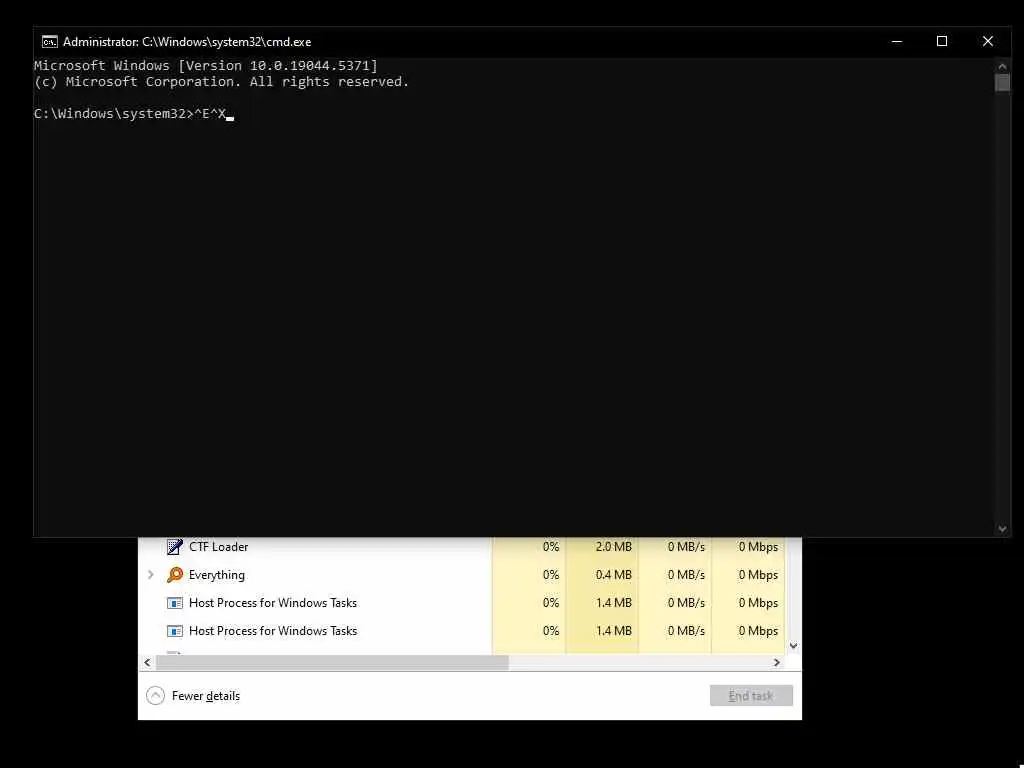Click the End task button
1024x768 pixels.
[x=751, y=696]
